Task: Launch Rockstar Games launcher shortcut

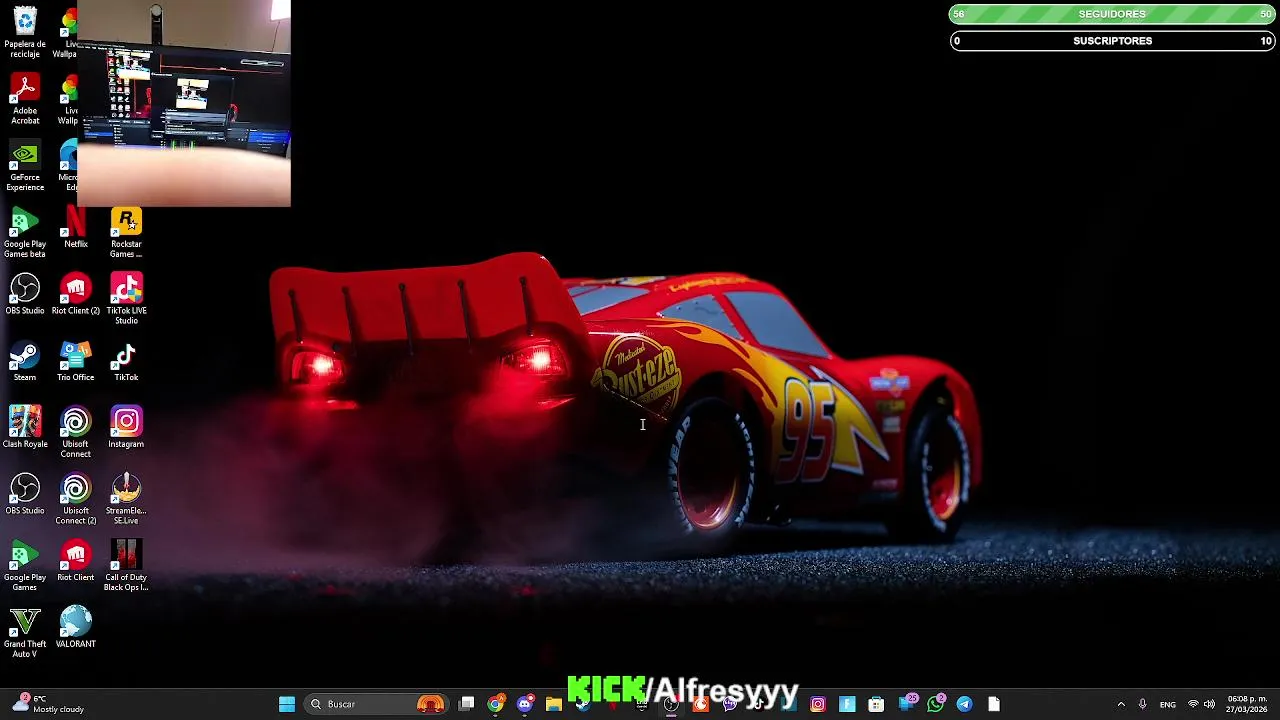Action: 126,233
